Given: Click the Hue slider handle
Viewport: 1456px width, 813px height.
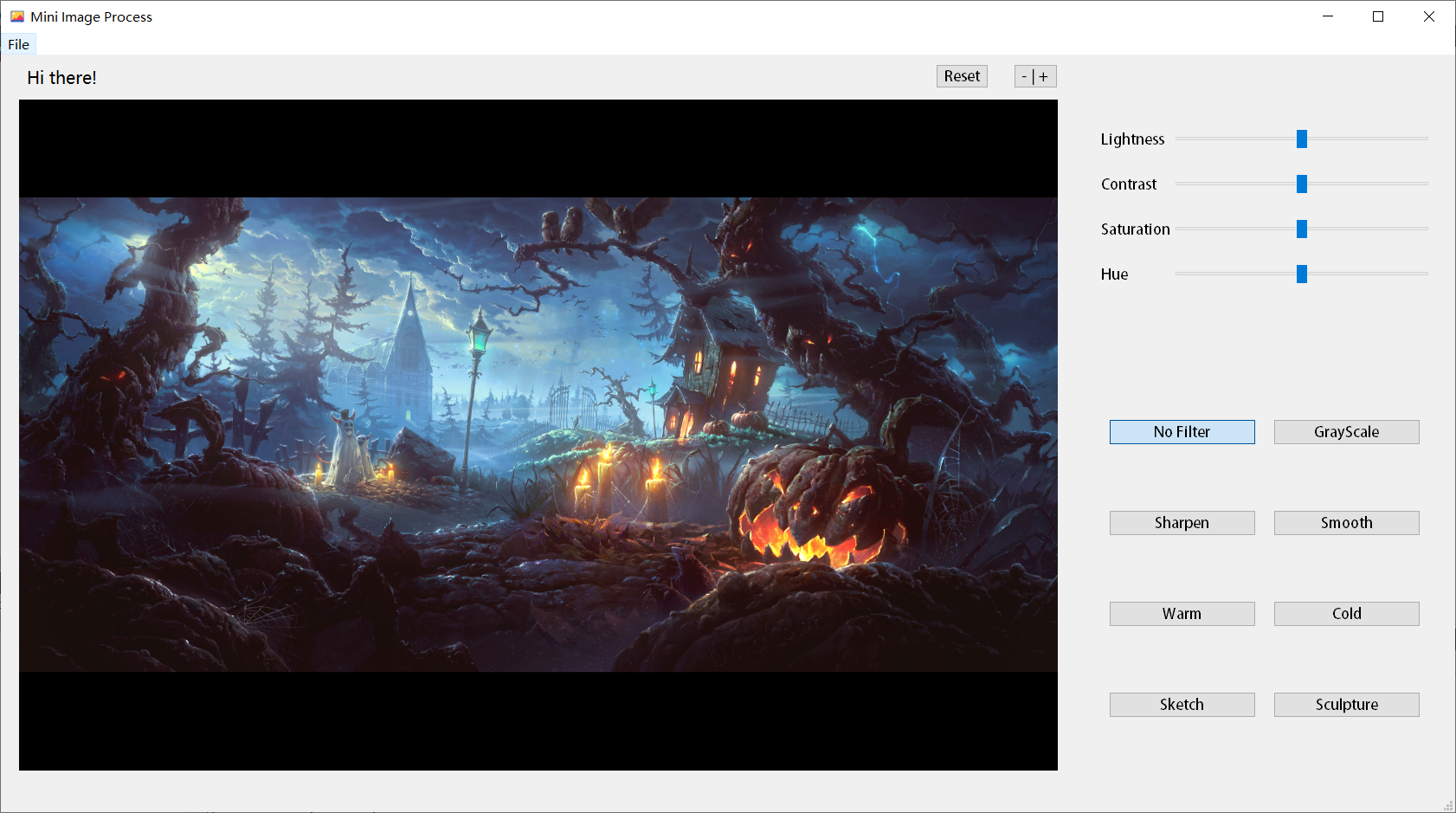Looking at the screenshot, I should (1301, 274).
